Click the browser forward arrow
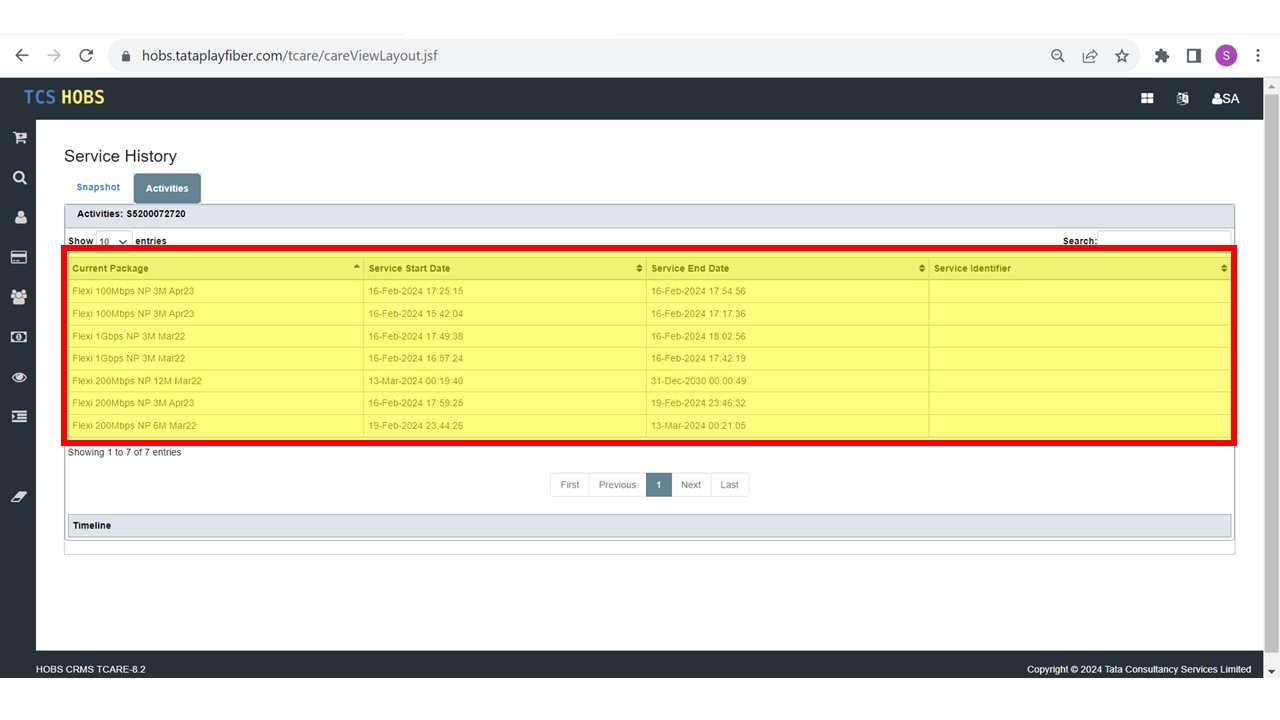 [x=54, y=56]
